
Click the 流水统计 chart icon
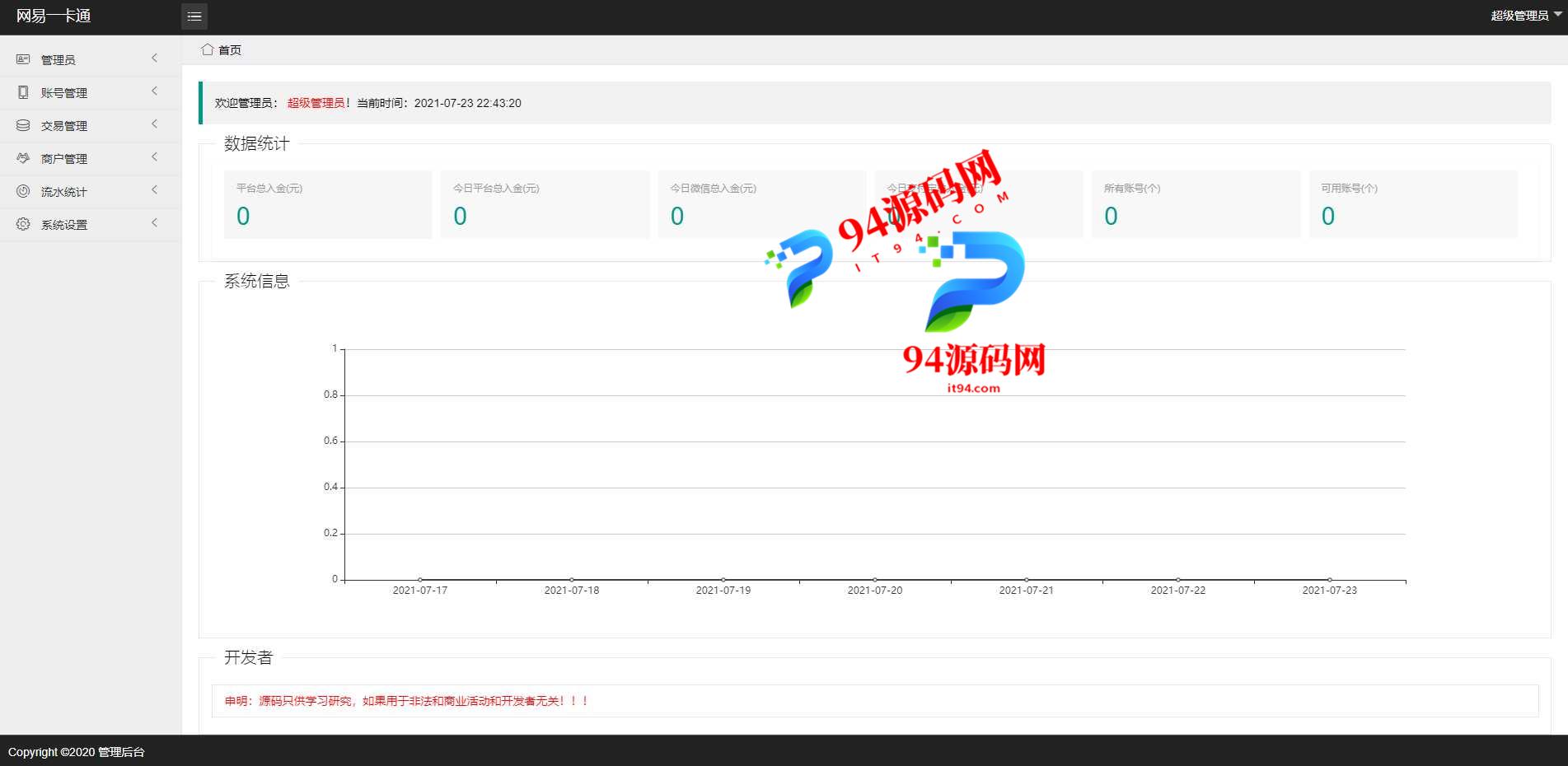23,191
